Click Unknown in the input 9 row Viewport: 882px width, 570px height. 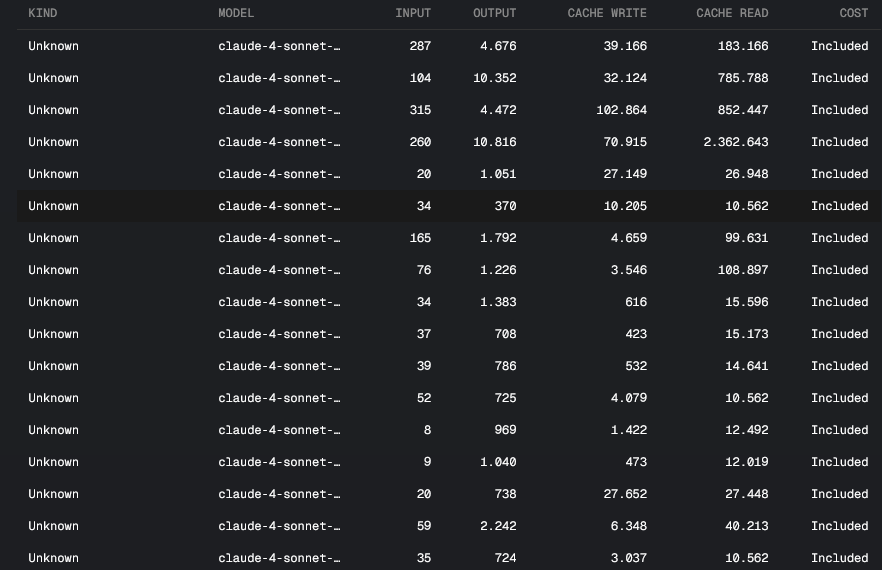click(x=53, y=462)
